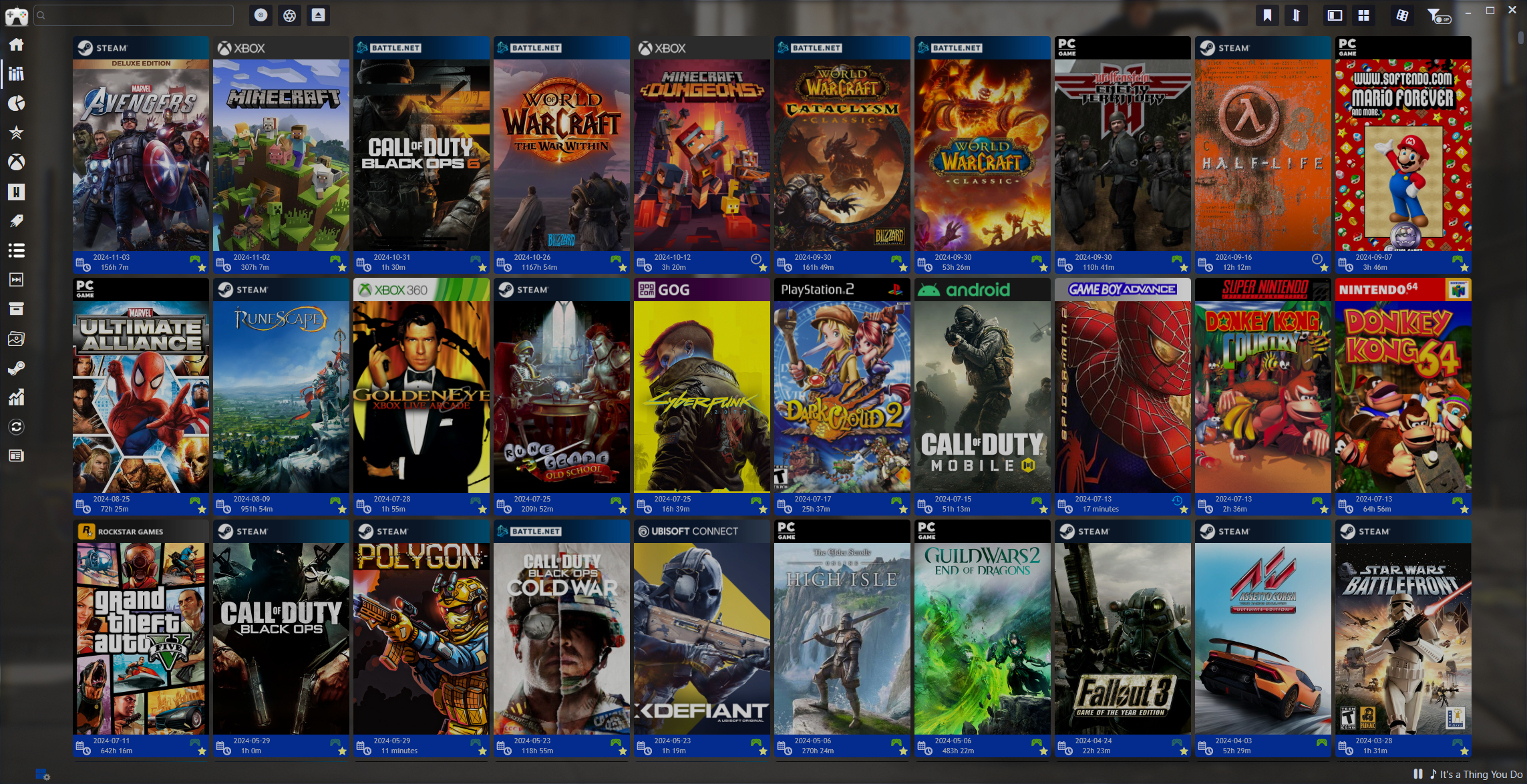The height and width of the screenshot is (784, 1527).
Task: Roll the dice for random game
Action: tap(1402, 15)
